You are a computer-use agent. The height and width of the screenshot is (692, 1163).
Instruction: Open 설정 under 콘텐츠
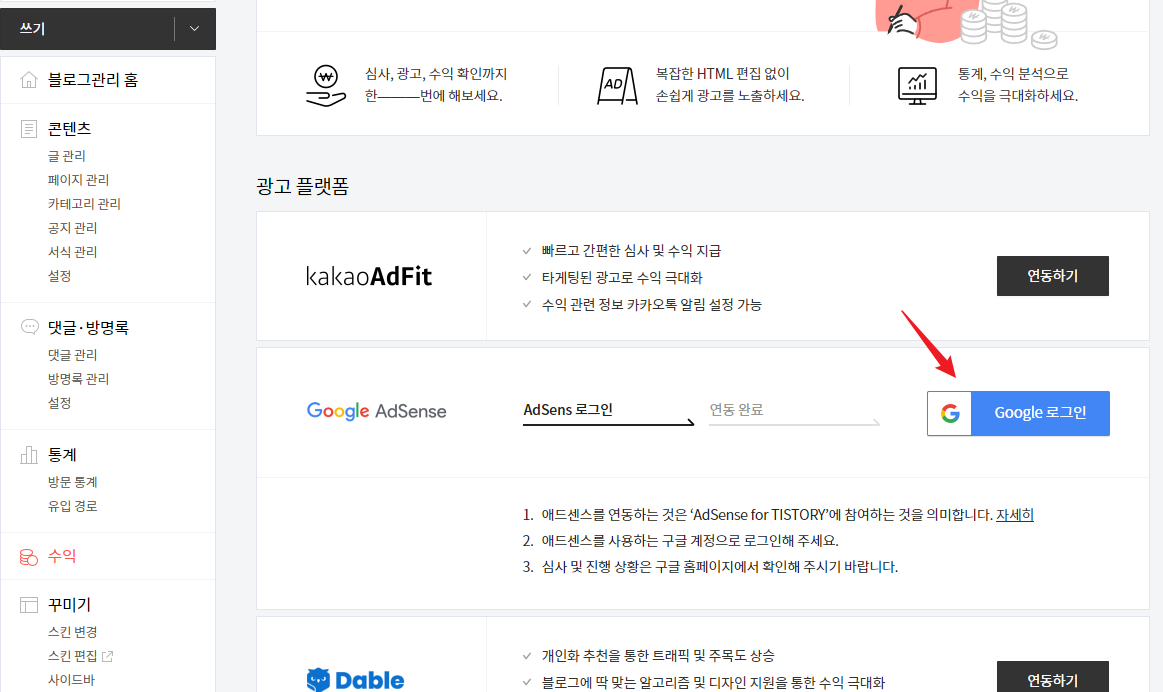click(x=60, y=276)
